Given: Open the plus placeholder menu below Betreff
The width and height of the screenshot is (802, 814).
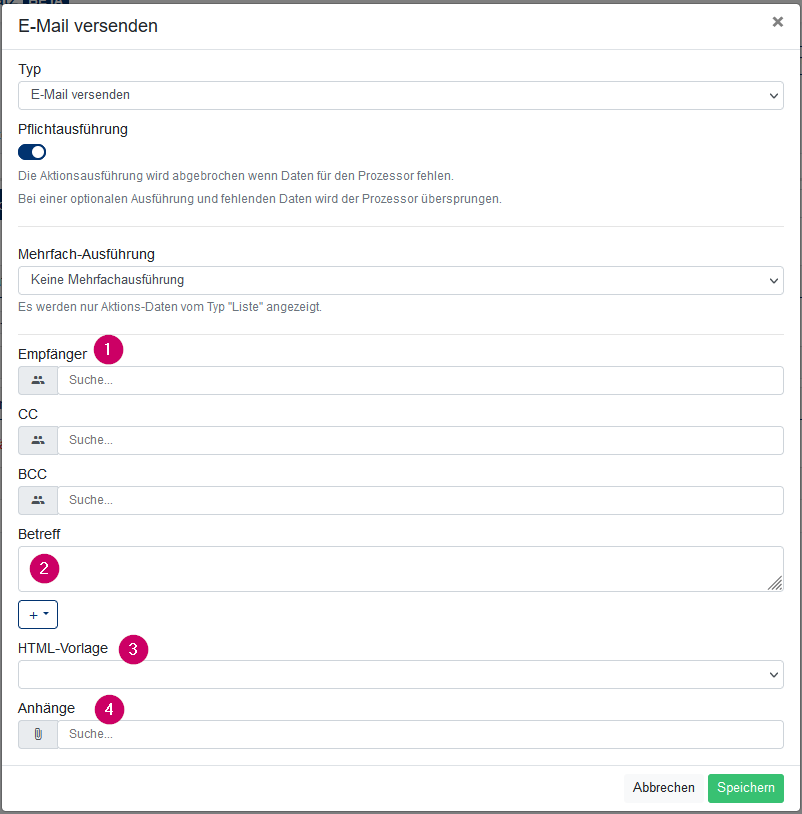Looking at the screenshot, I should coord(38,615).
